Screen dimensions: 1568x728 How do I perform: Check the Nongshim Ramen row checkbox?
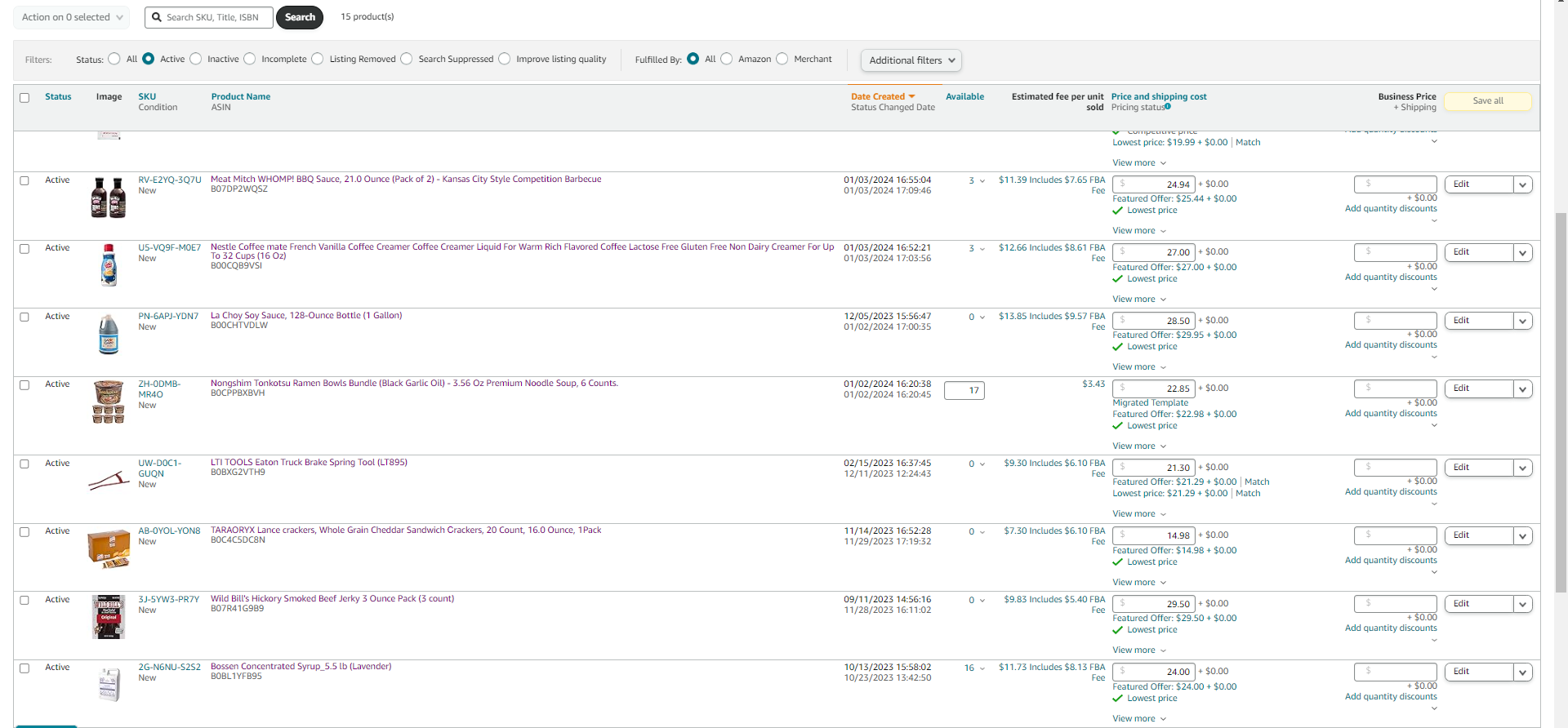24,385
